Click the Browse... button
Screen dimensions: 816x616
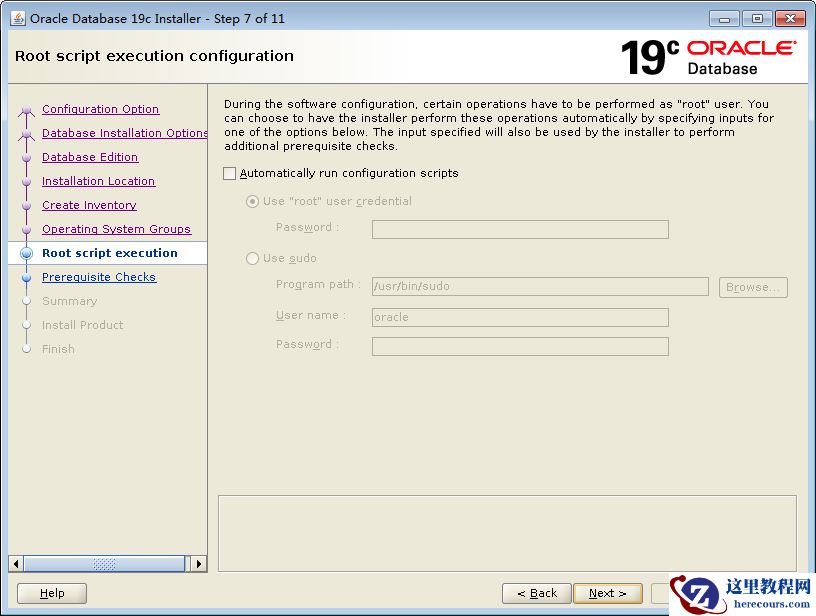(753, 287)
